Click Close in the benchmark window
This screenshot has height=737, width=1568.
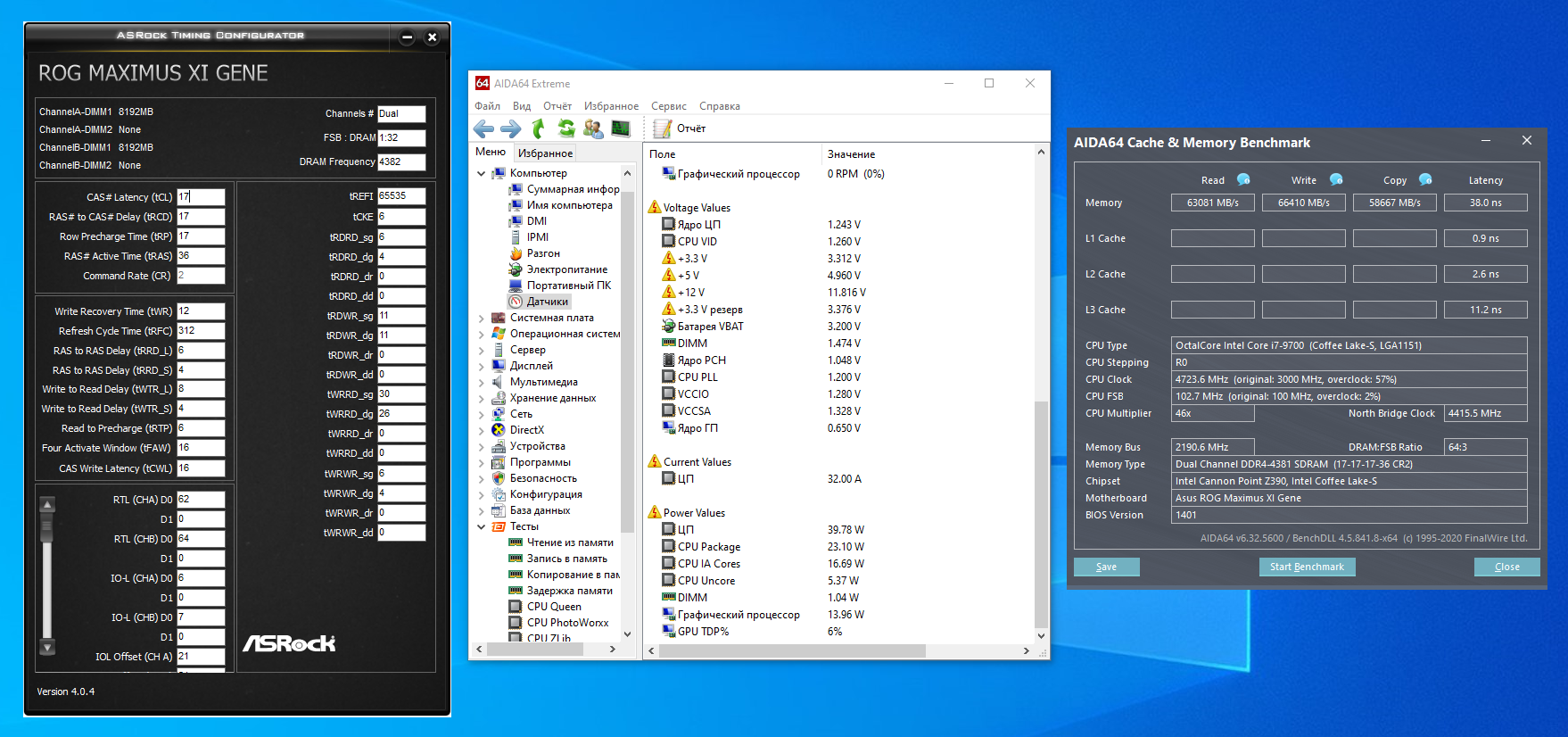point(1506,567)
